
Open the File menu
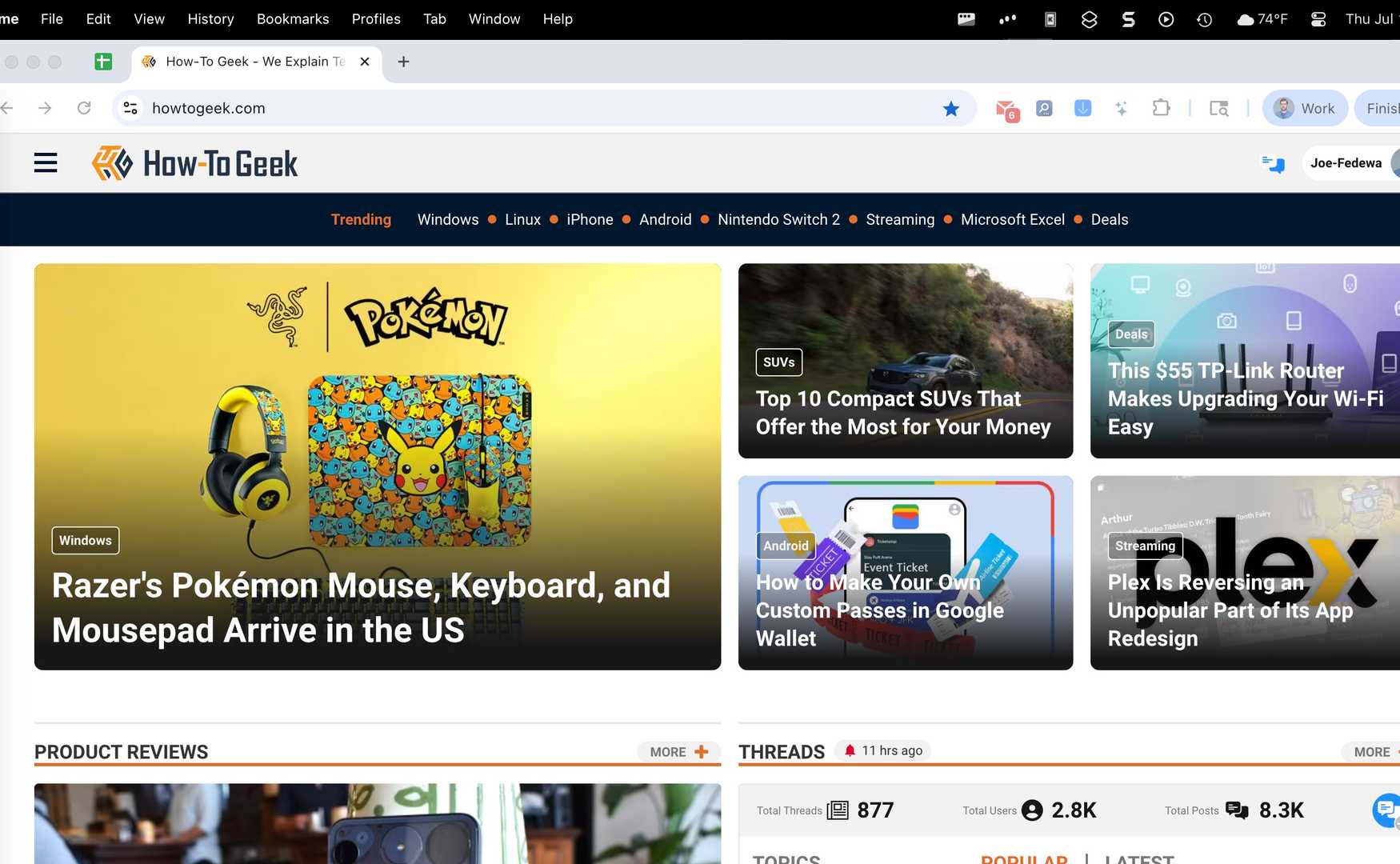pos(52,19)
